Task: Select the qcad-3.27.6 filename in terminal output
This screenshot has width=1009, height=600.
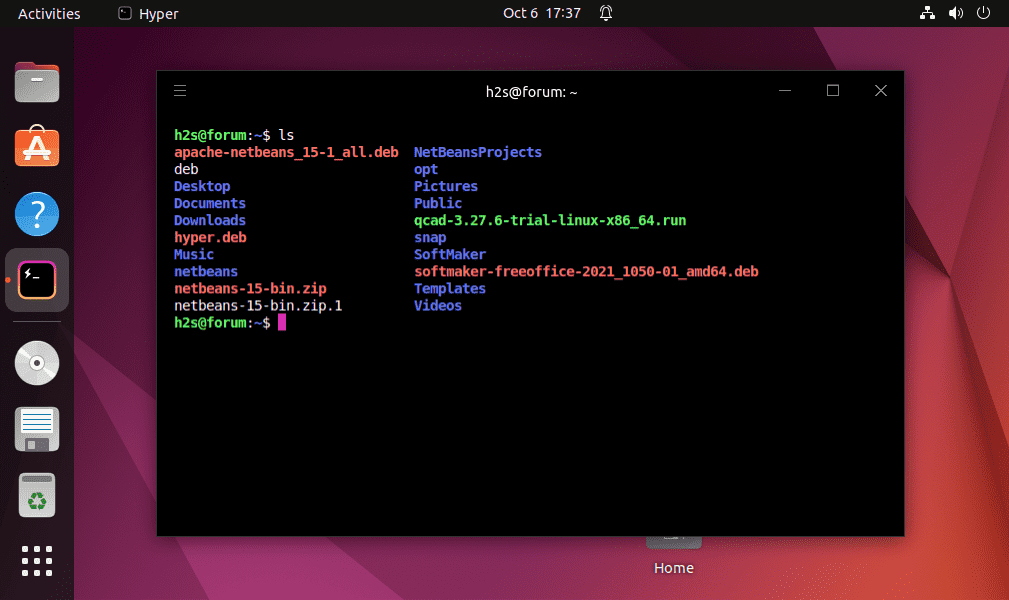Action: pos(550,220)
